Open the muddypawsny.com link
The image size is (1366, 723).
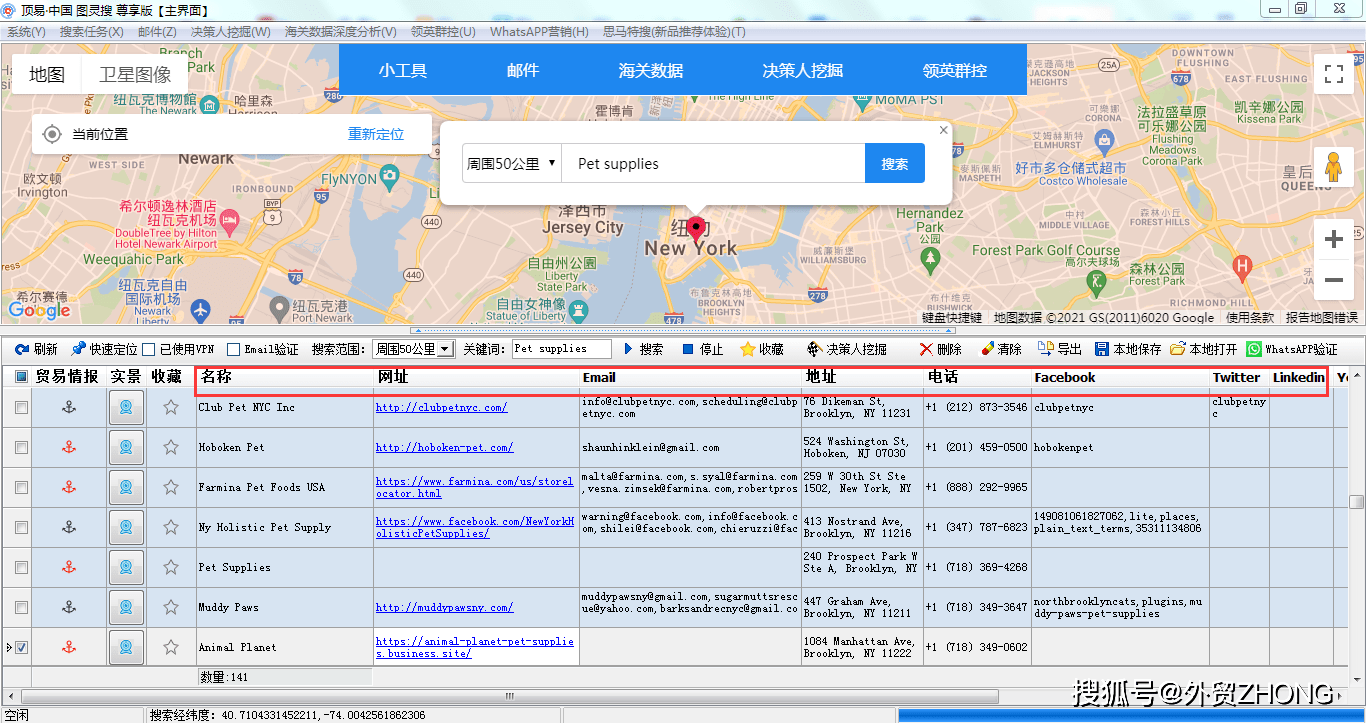coord(444,607)
